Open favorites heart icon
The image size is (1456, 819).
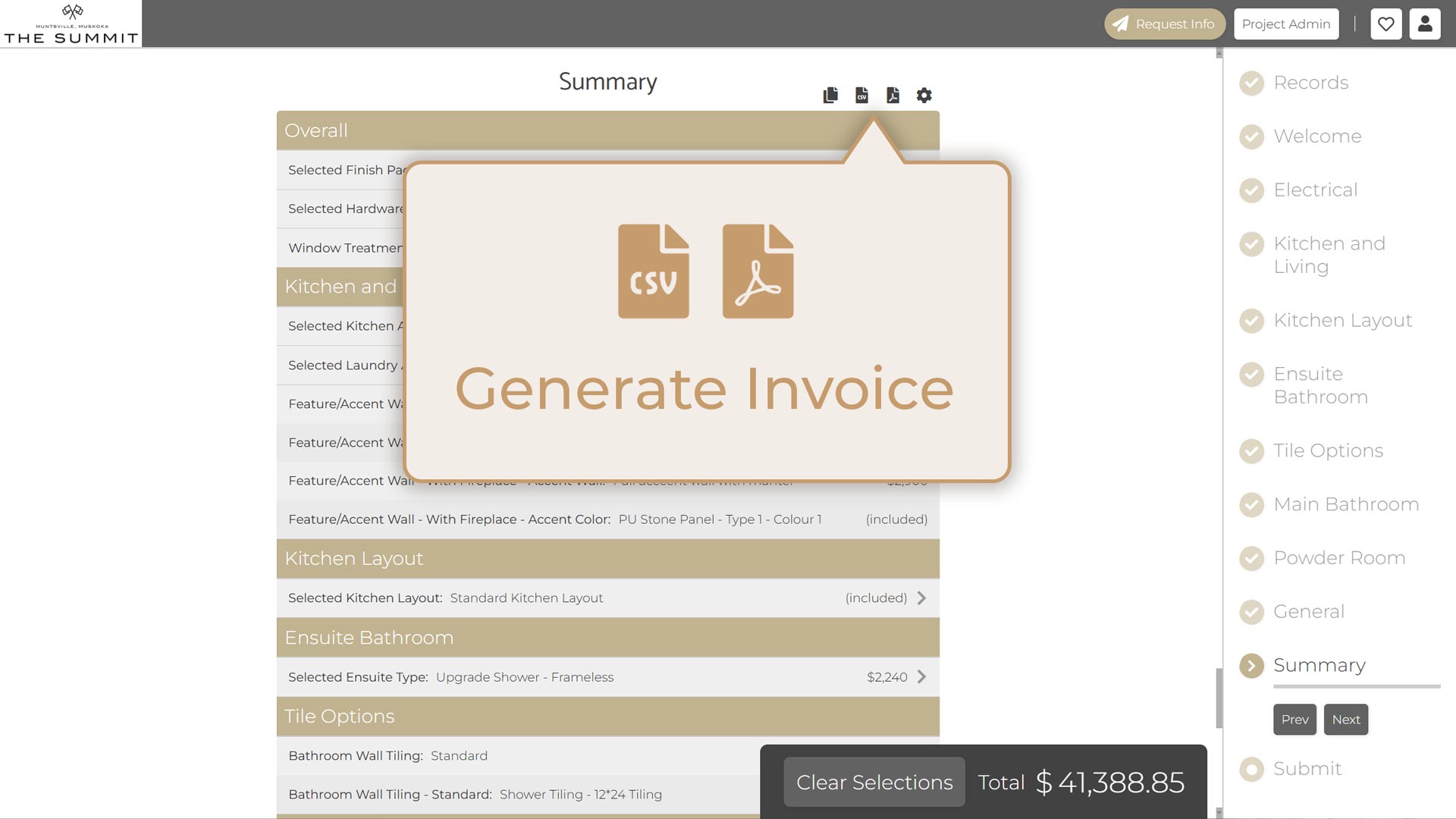(1385, 24)
